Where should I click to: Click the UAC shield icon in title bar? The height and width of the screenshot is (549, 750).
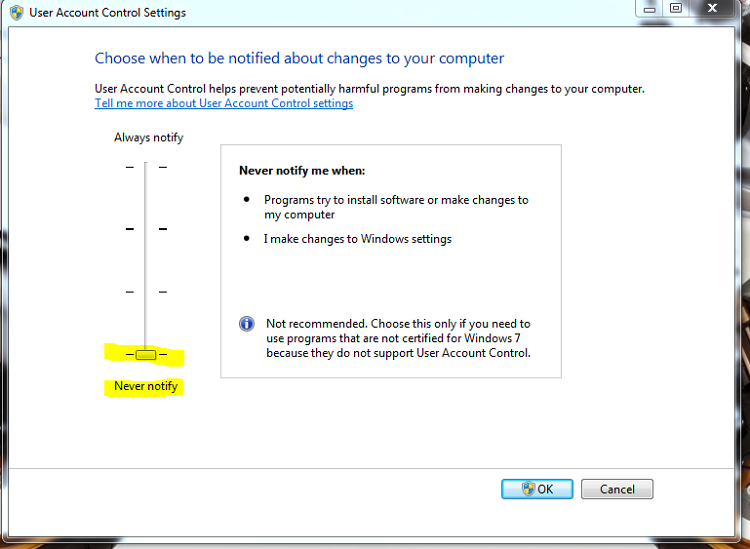[16, 13]
